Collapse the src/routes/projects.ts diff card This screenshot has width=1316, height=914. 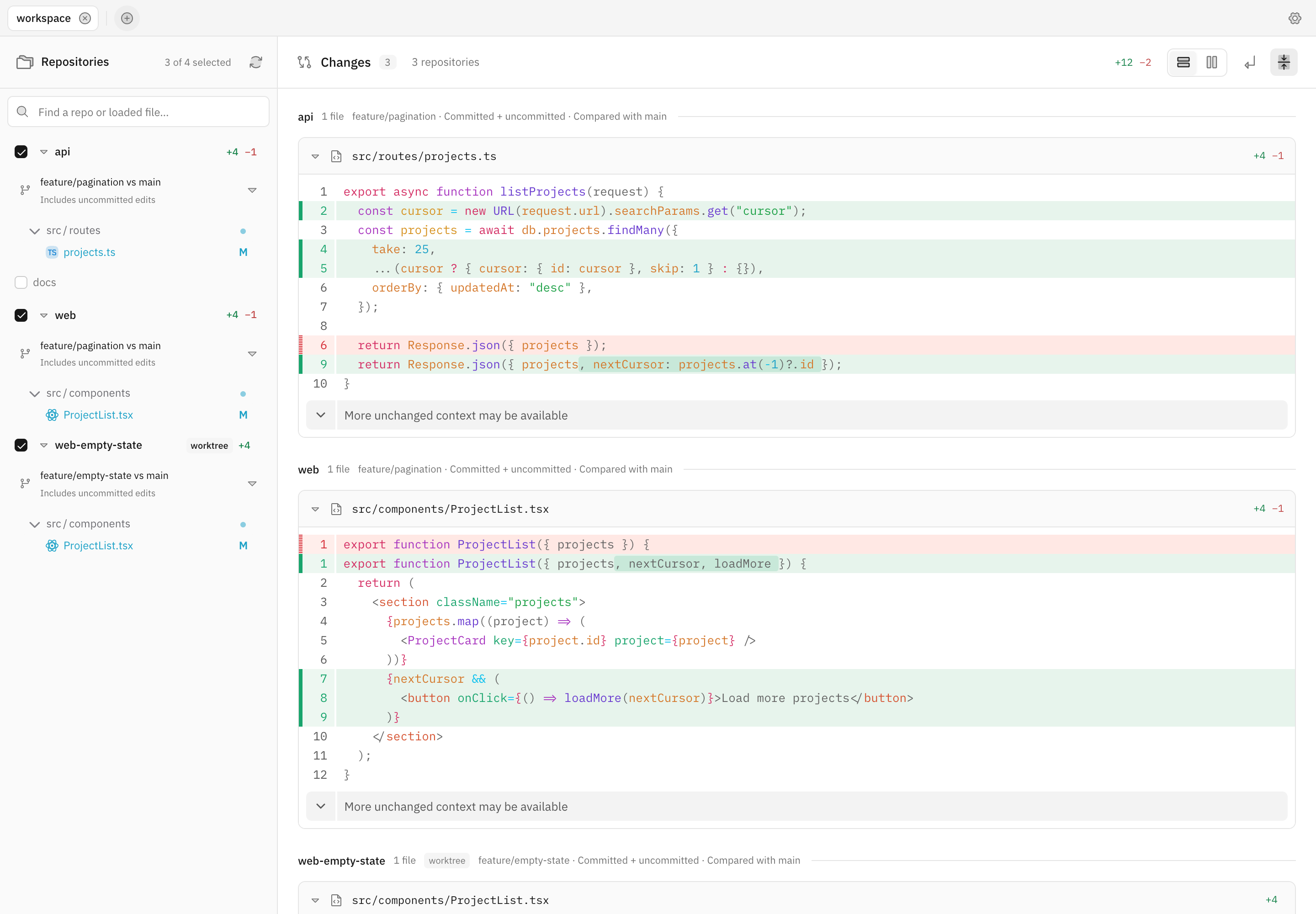point(315,156)
